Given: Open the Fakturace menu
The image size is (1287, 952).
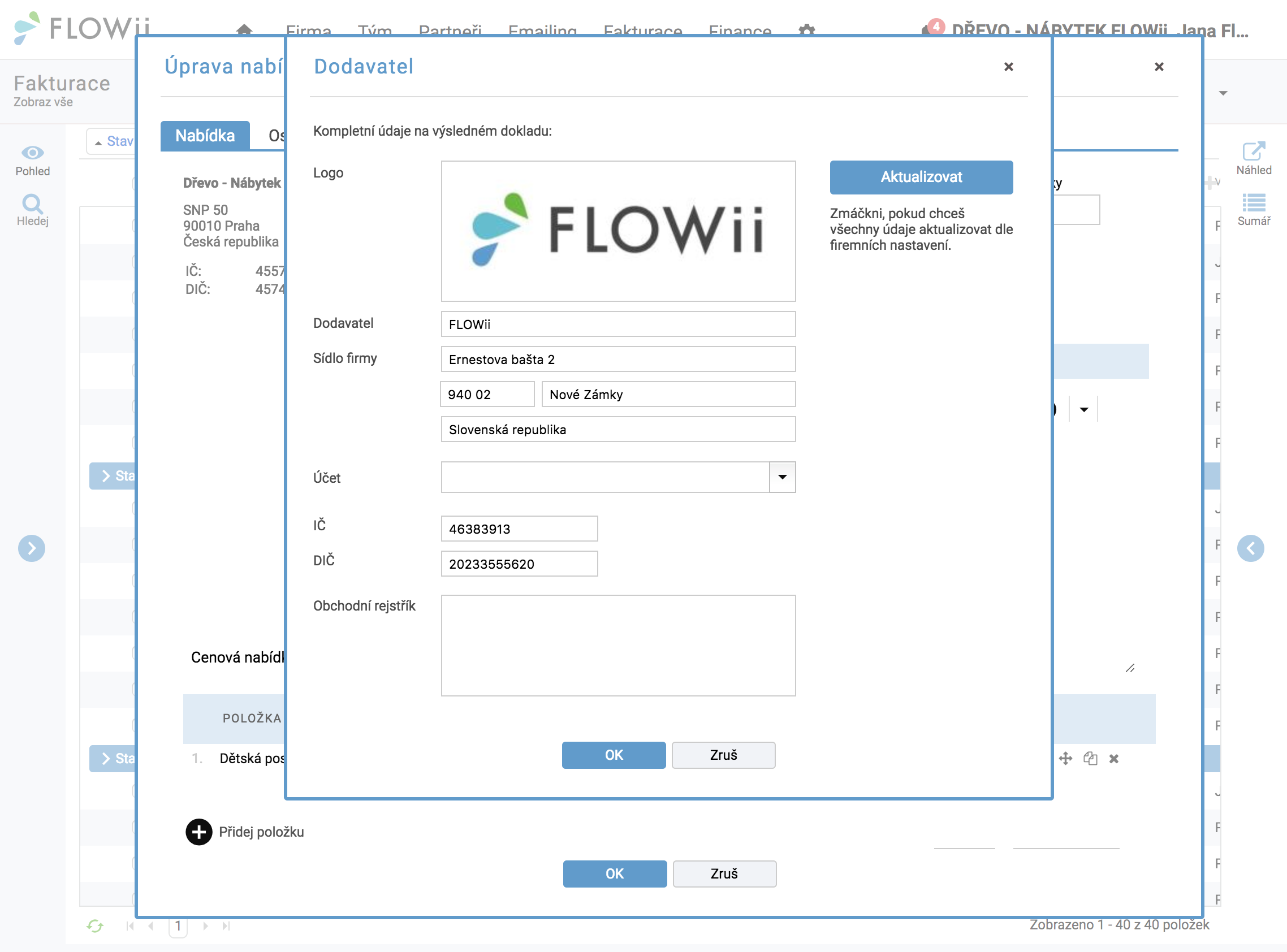Looking at the screenshot, I should click(642, 30).
